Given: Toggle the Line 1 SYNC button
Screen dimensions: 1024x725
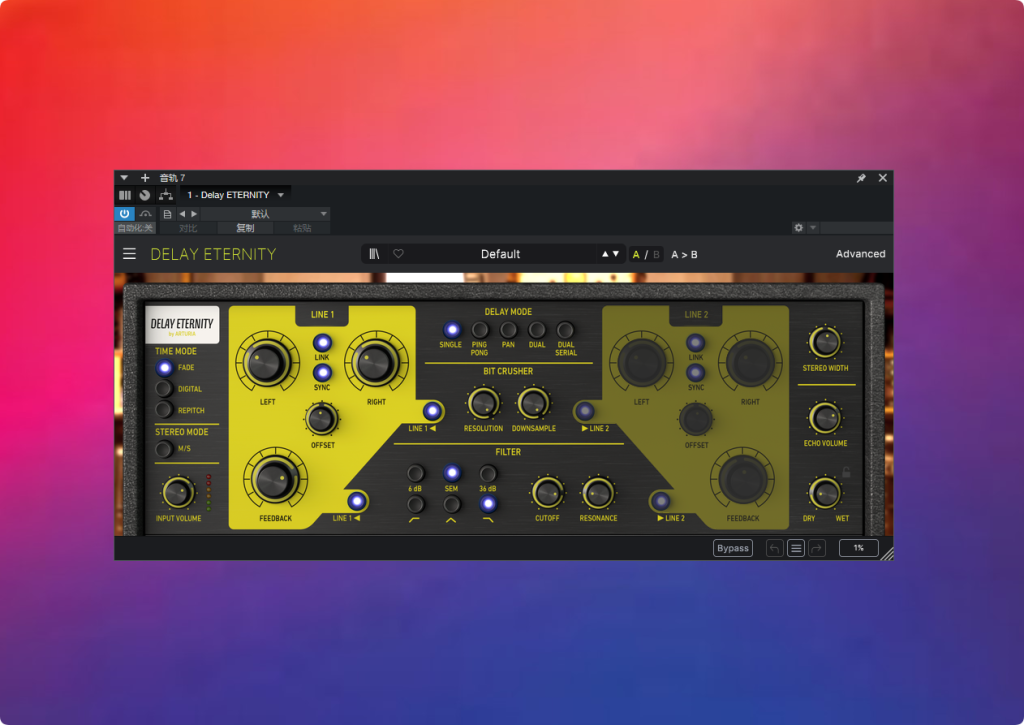Looking at the screenshot, I should tap(322, 372).
